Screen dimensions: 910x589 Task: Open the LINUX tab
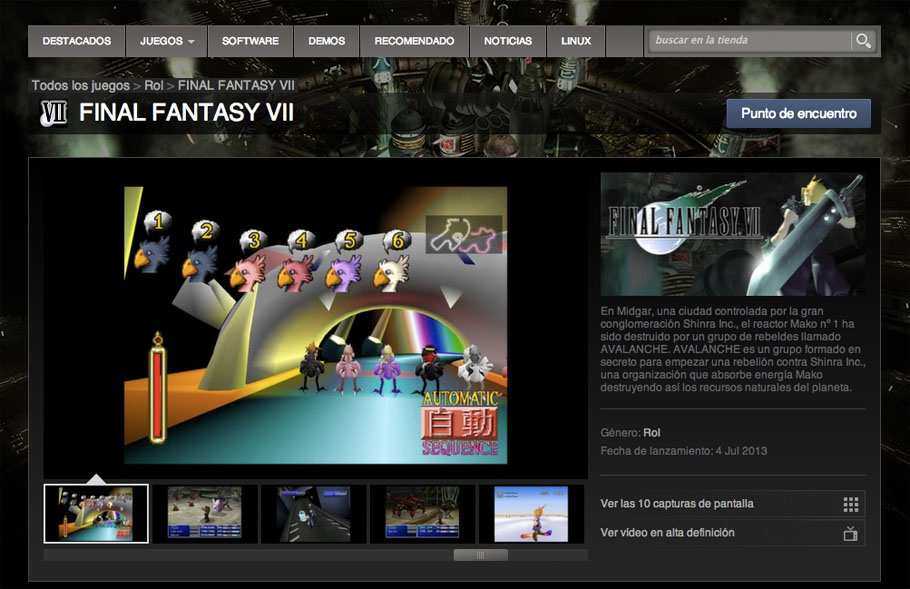tap(576, 41)
